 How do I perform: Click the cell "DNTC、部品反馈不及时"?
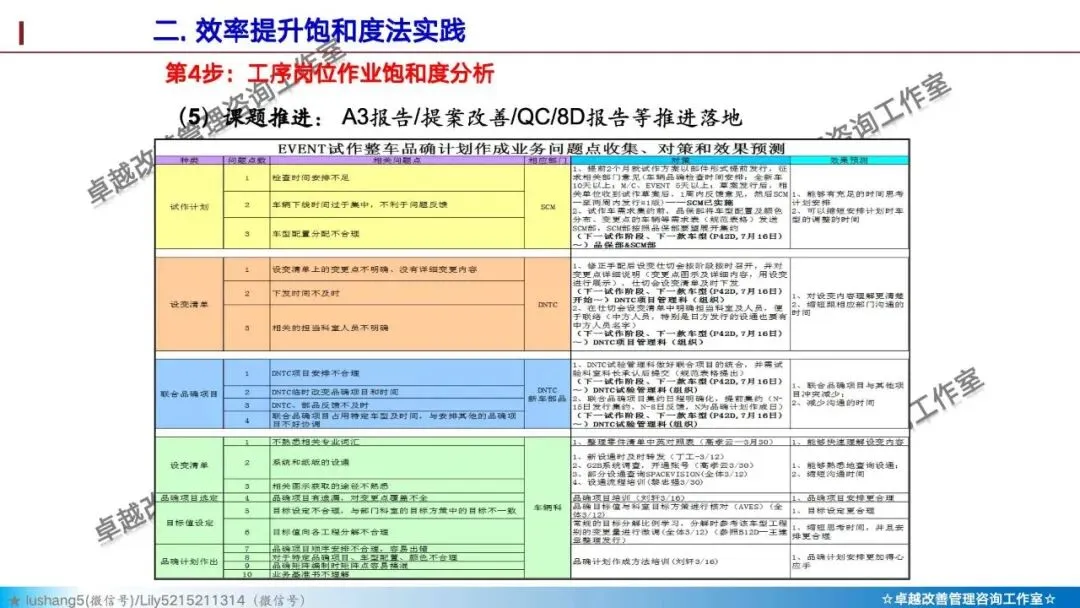(x=397, y=405)
